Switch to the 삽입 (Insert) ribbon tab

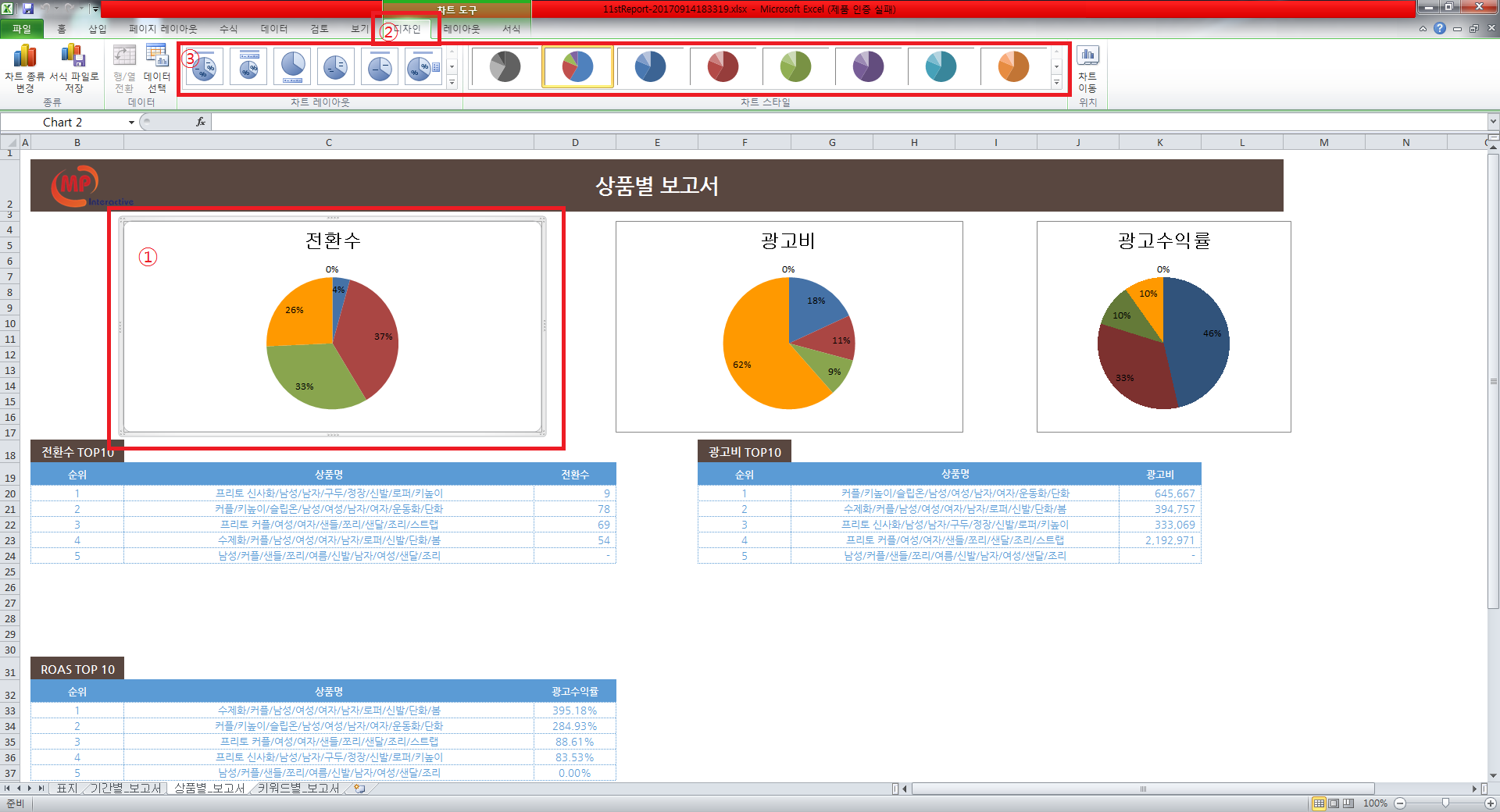(98, 29)
